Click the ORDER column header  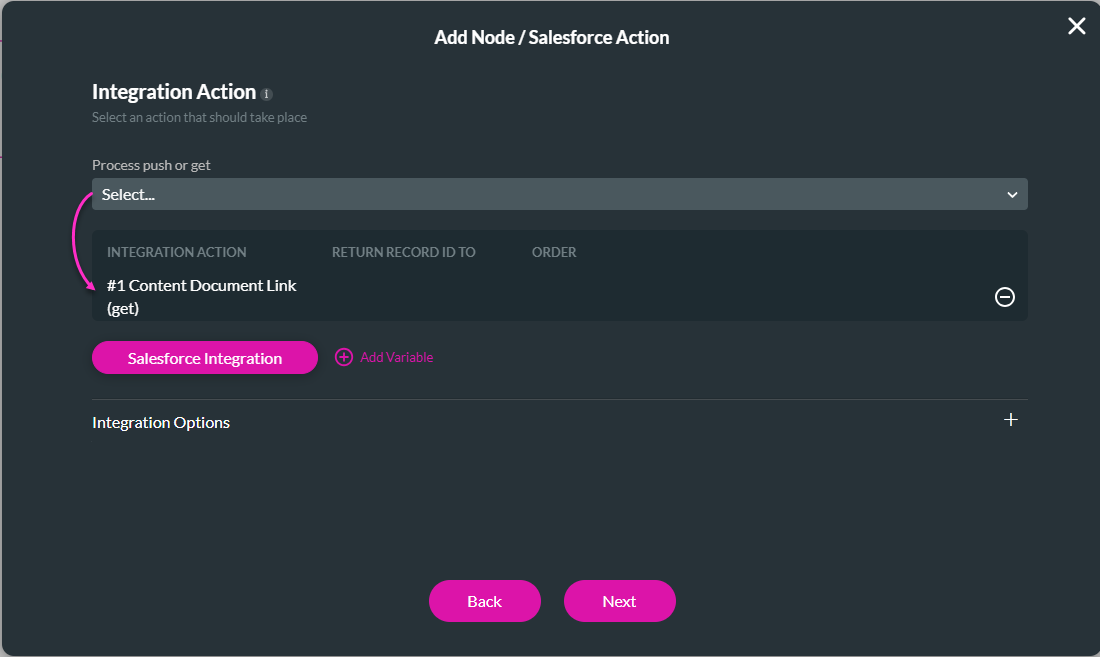tap(554, 252)
